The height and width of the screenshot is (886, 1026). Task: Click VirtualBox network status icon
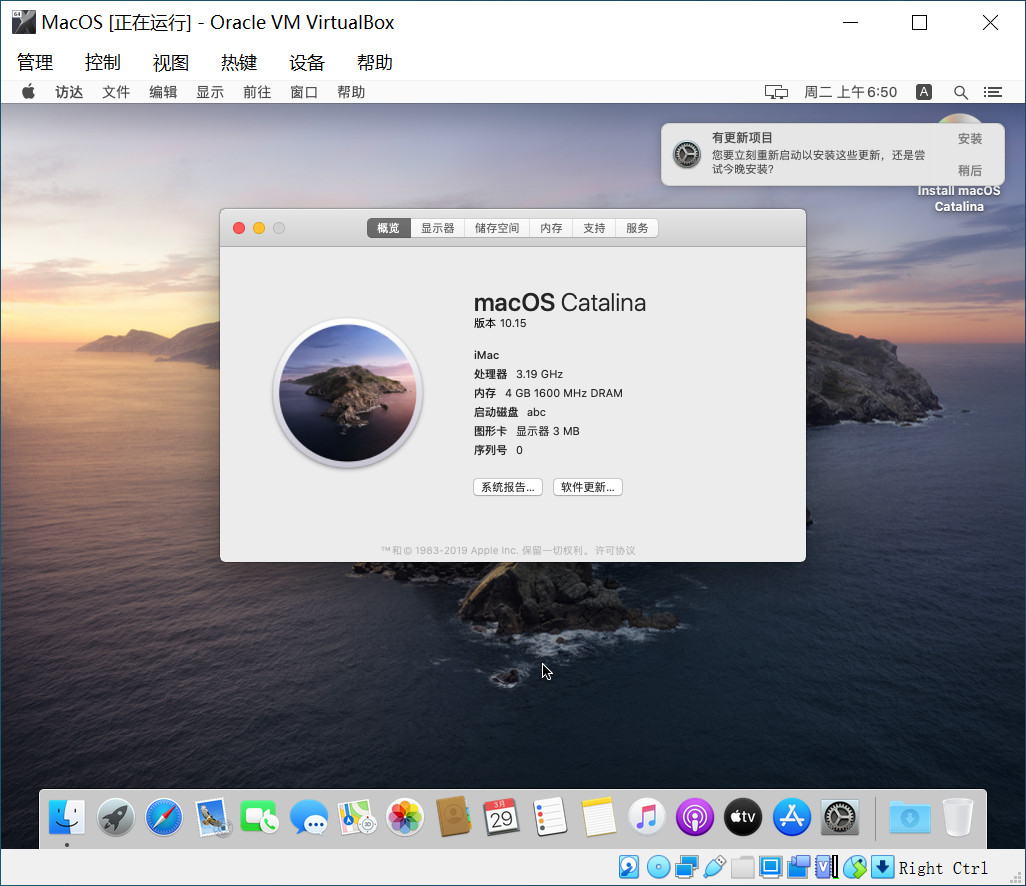click(x=686, y=868)
